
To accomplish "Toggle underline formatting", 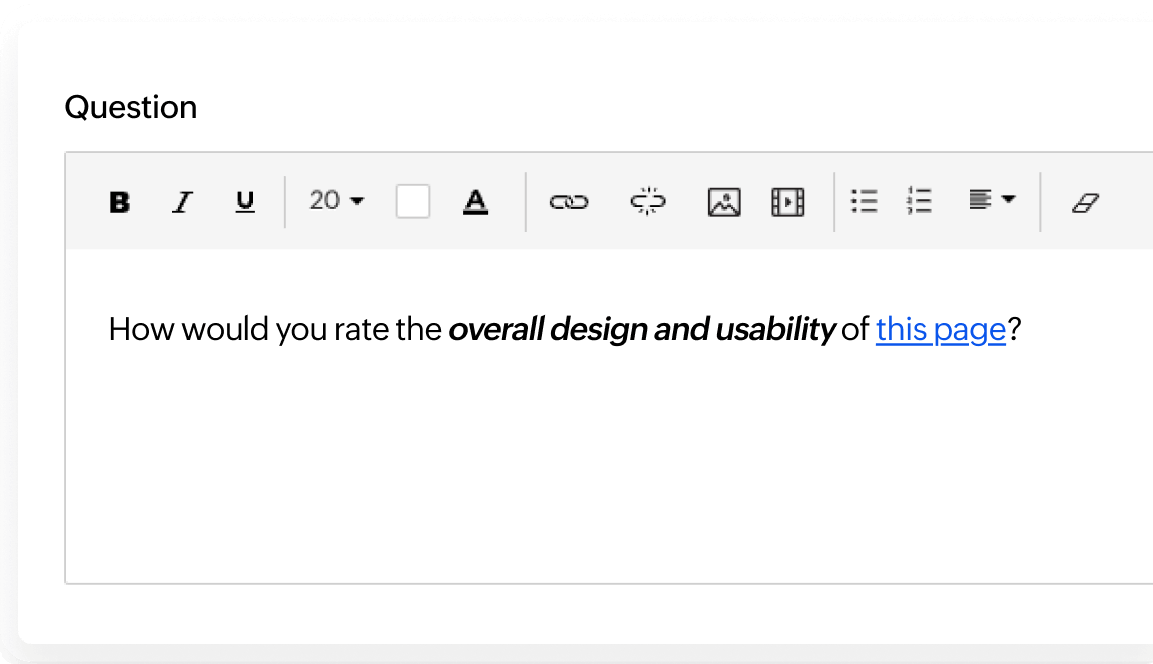I will point(245,201).
